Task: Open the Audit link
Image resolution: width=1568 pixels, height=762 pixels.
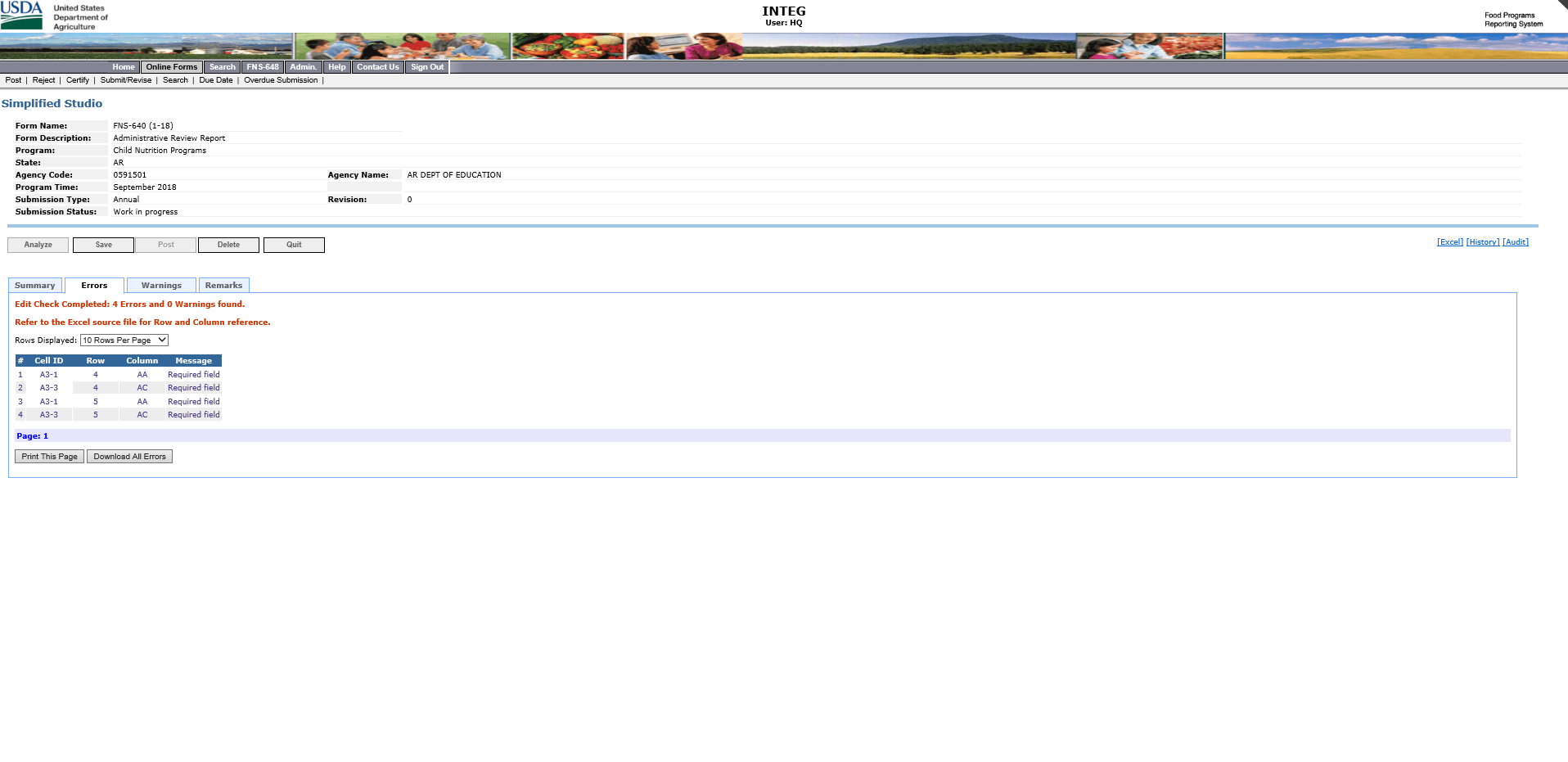Action: [x=1515, y=242]
